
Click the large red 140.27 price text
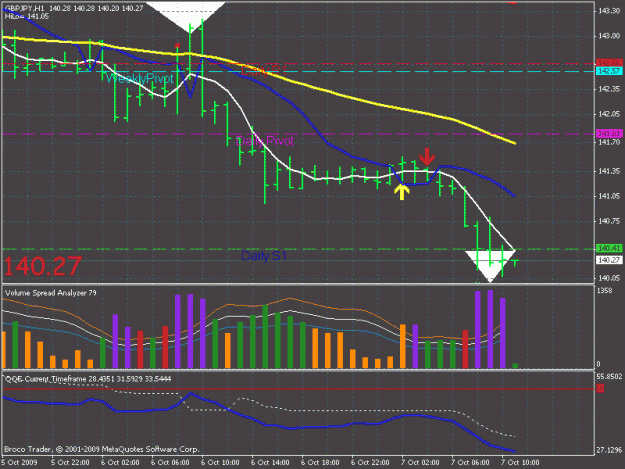point(43,266)
